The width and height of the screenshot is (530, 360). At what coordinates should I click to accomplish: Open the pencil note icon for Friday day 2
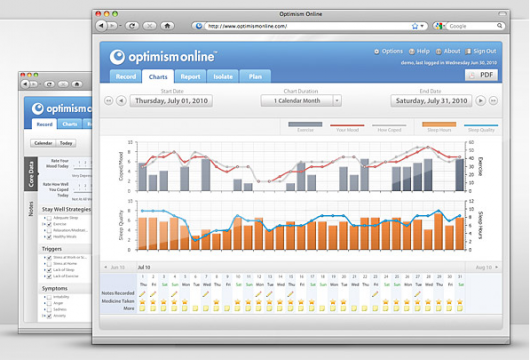tap(153, 294)
